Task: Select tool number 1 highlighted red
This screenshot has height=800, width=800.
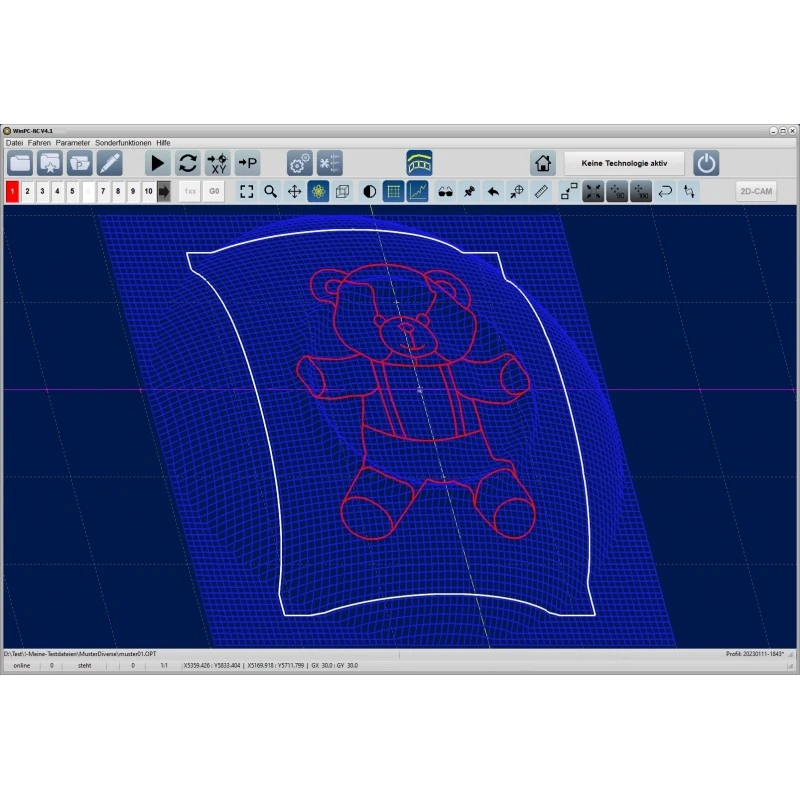Action: [12, 191]
